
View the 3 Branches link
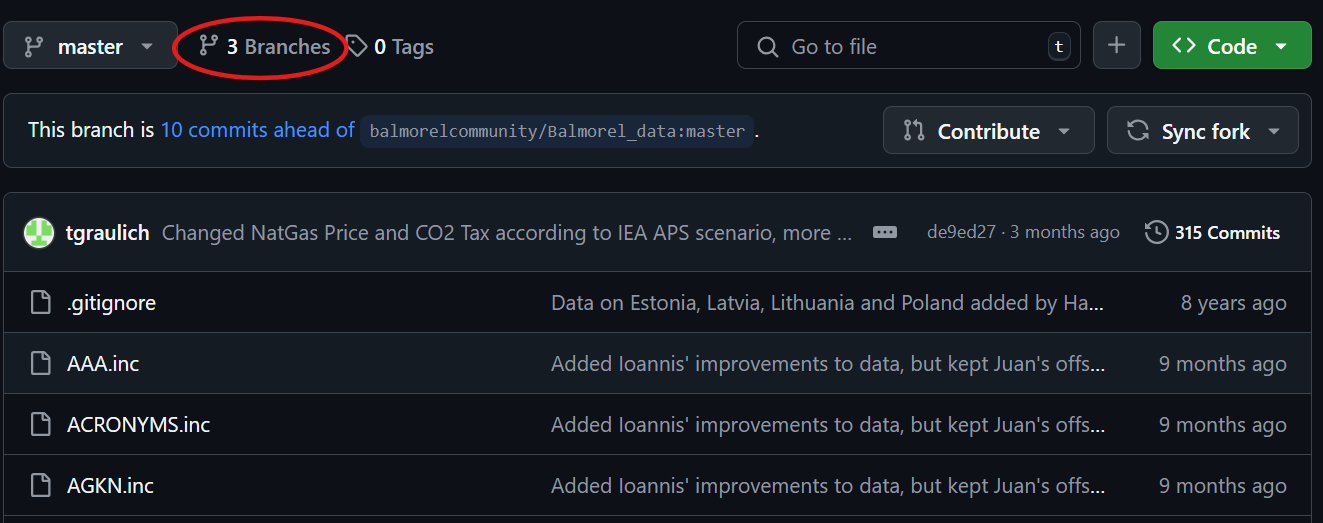264,46
